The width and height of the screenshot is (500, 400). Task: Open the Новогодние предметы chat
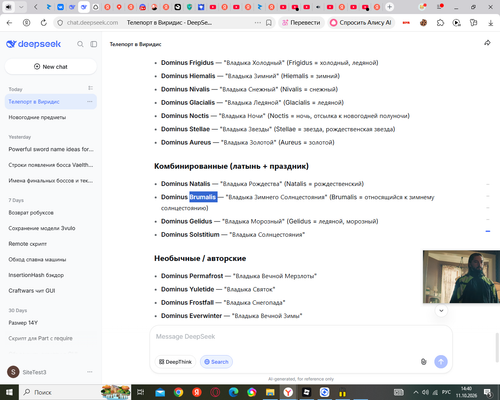click(x=51, y=117)
